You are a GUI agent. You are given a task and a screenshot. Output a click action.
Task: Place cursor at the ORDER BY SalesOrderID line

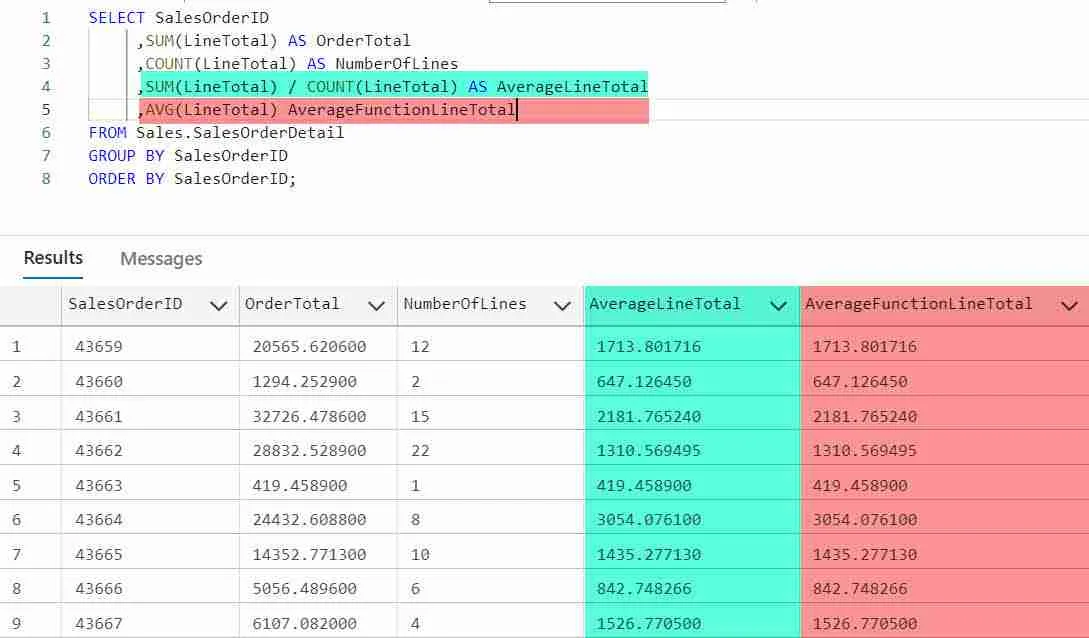point(192,178)
